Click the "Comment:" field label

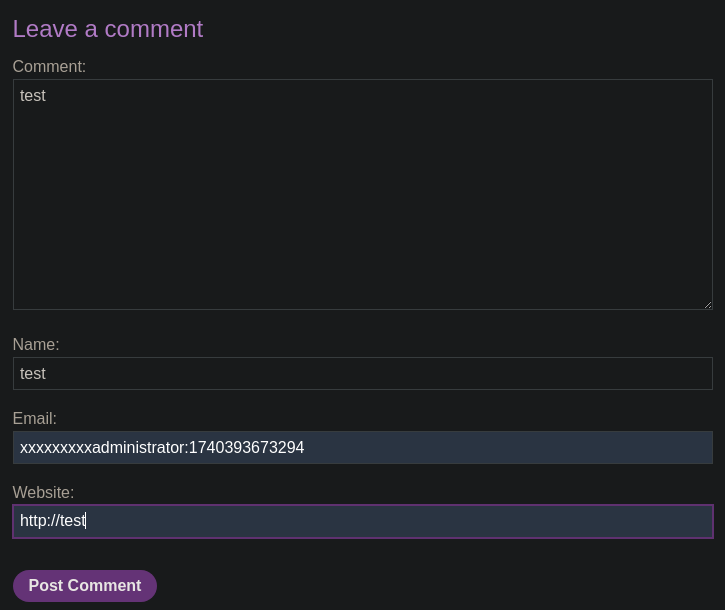pyautogui.click(x=49, y=67)
